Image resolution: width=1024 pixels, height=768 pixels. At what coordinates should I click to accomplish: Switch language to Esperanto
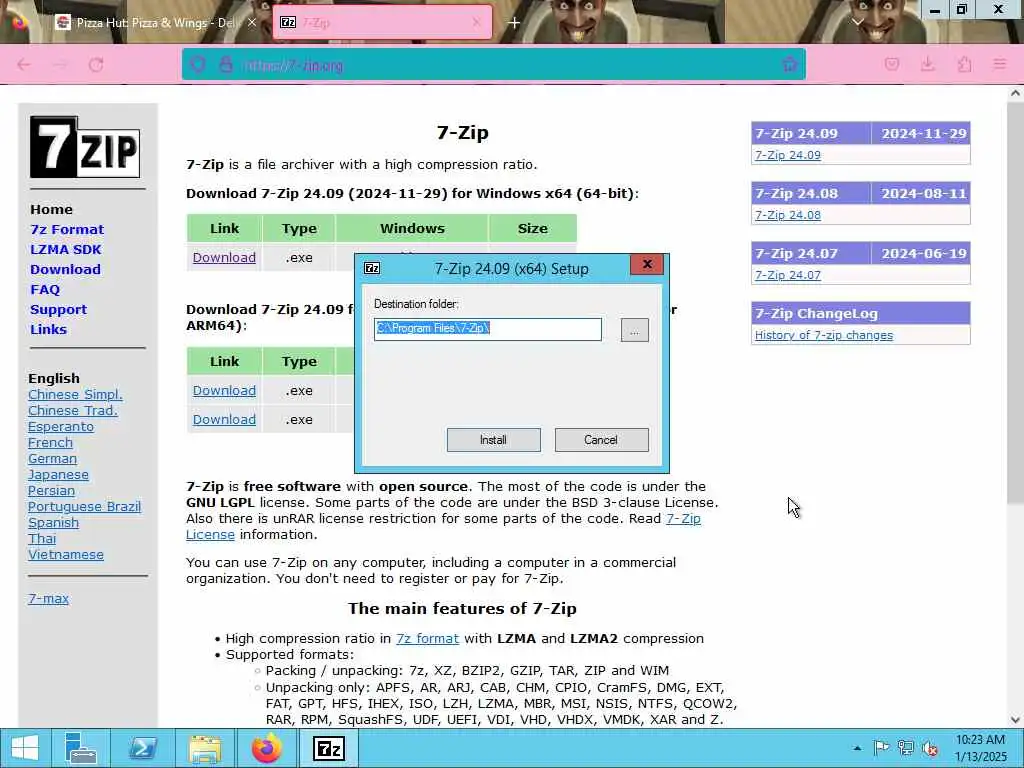pyautogui.click(x=61, y=426)
